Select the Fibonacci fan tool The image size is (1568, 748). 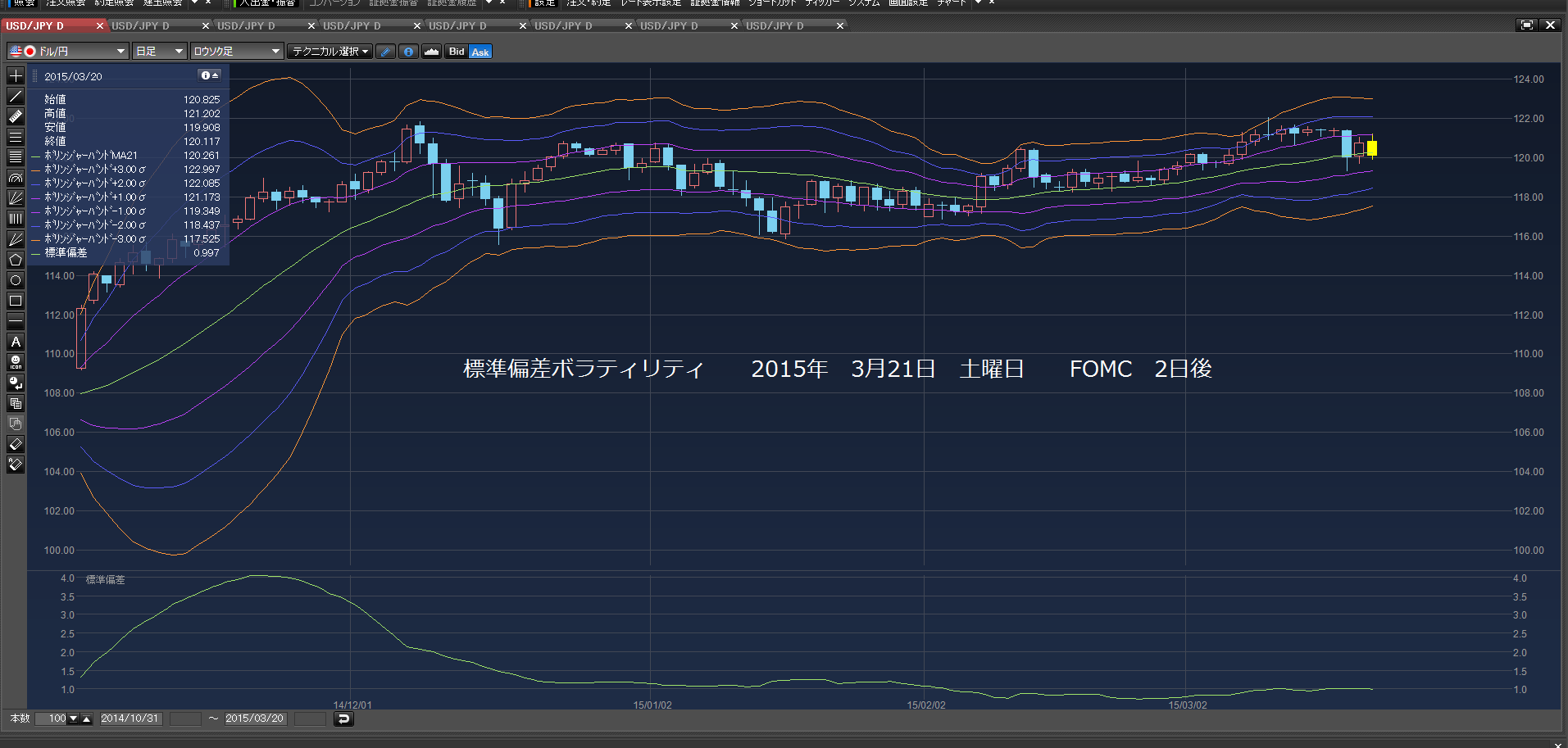pyautogui.click(x=16, y=198)
